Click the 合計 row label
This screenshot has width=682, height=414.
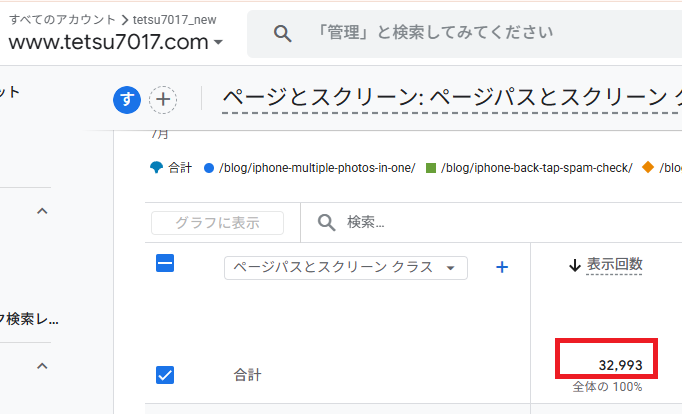247,375
